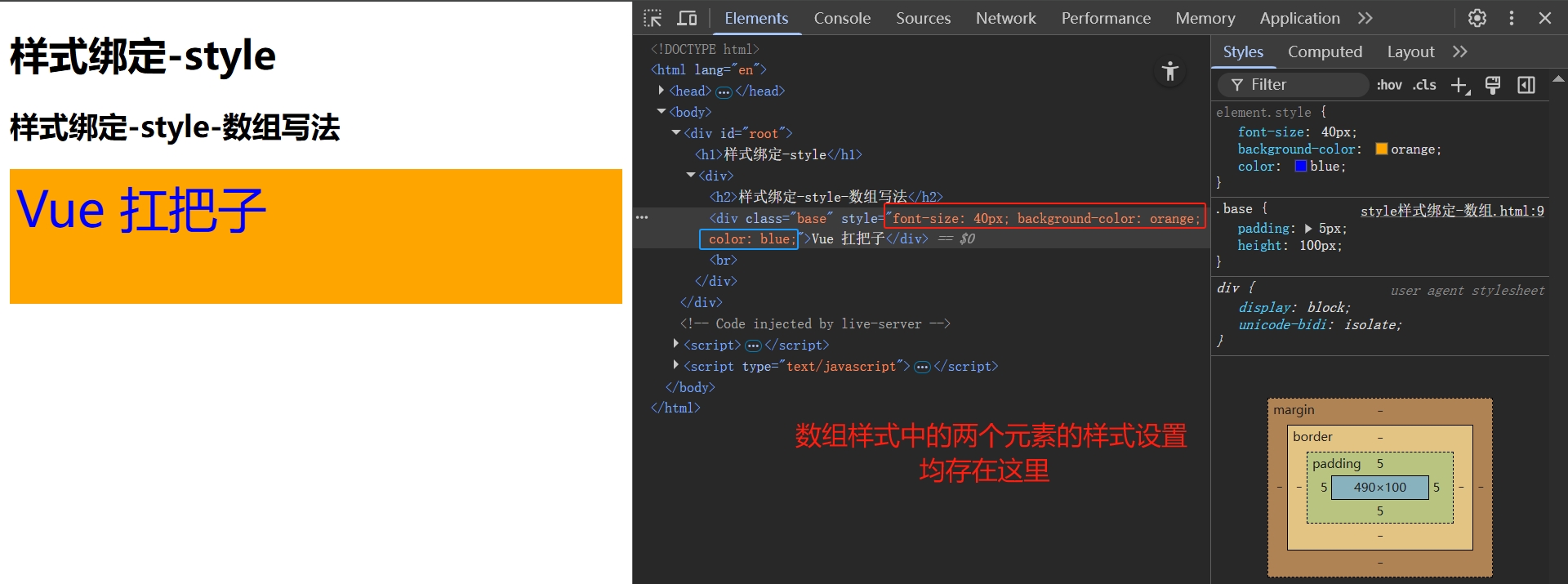The height and width of the screenshot is (584, 1568).
Task: Show more DevTools tabs chevron
Action: pos(1365,18)
